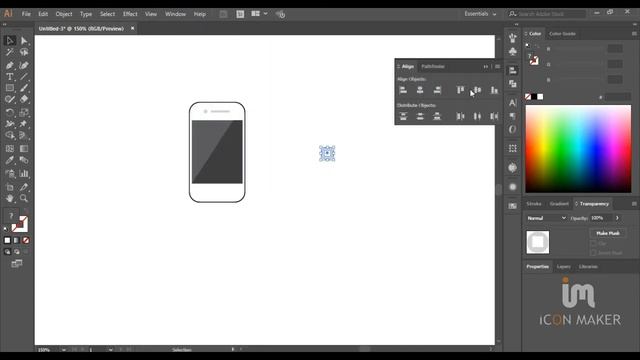Click Horizontal Align Center in Align panel
This screenshot has width=640, height=360.
420,90
